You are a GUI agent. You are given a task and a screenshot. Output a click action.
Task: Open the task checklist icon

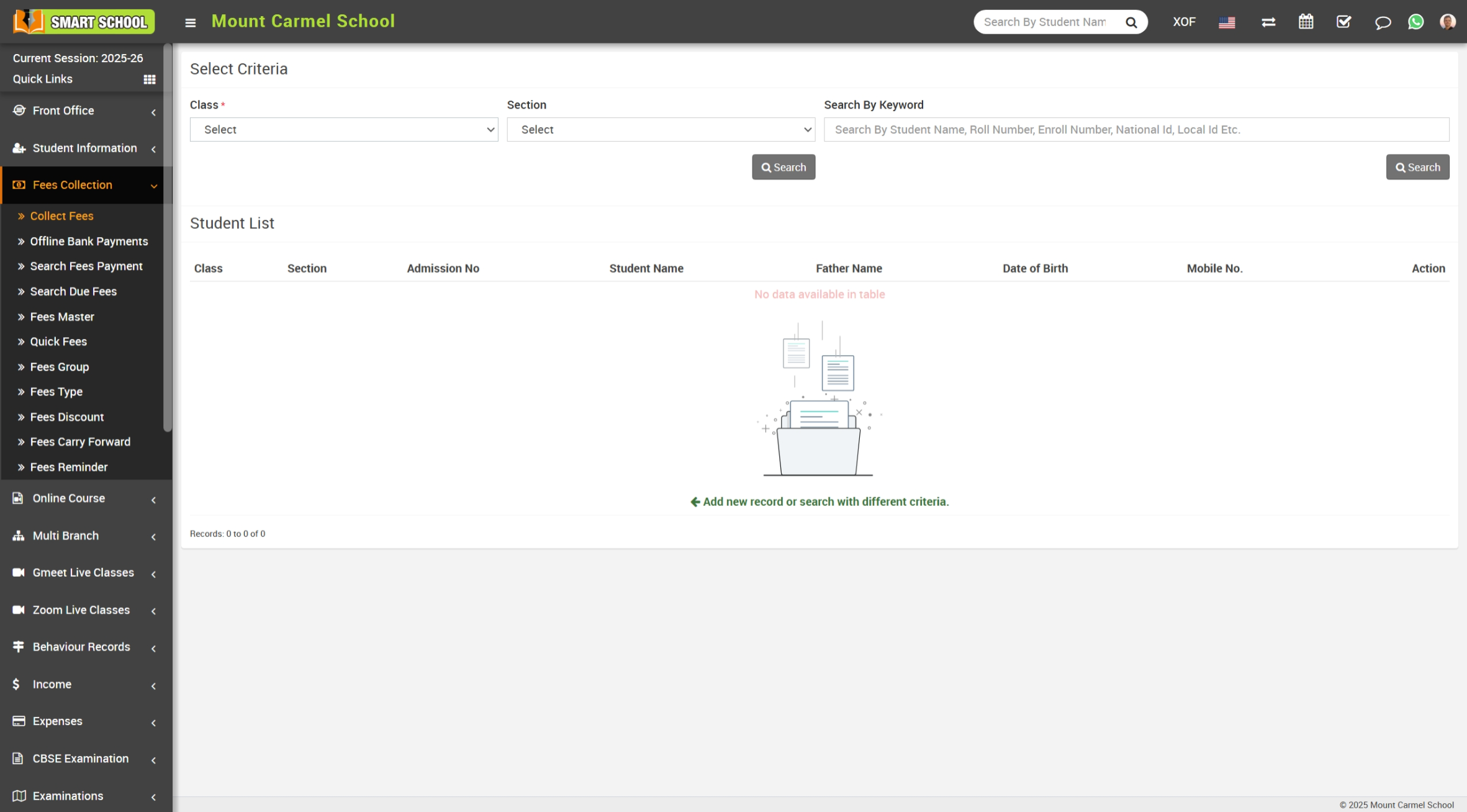pos(1343,22)
